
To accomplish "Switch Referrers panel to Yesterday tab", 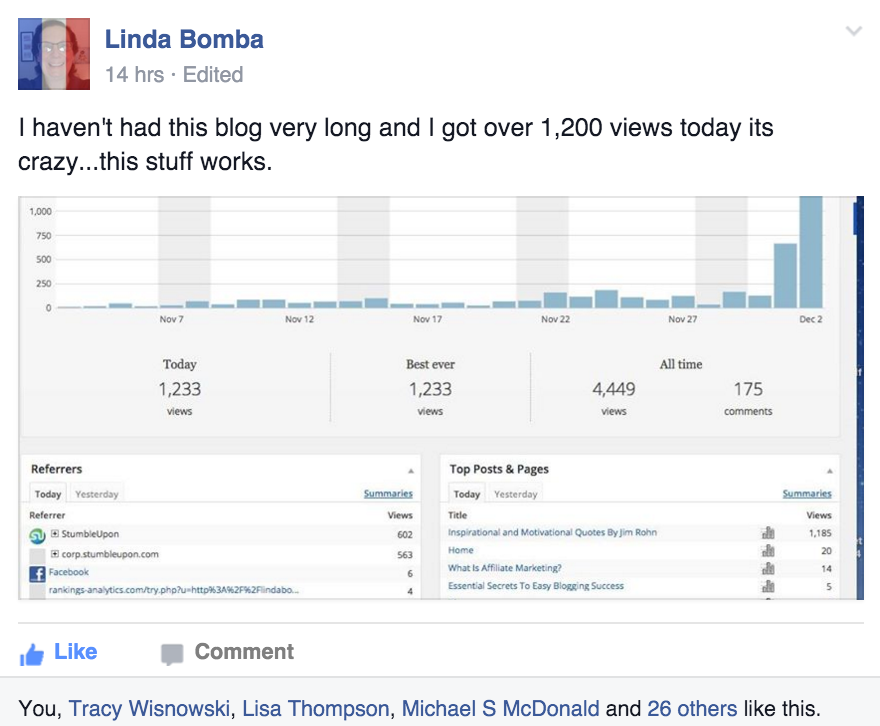I will [x=97, y=494].
